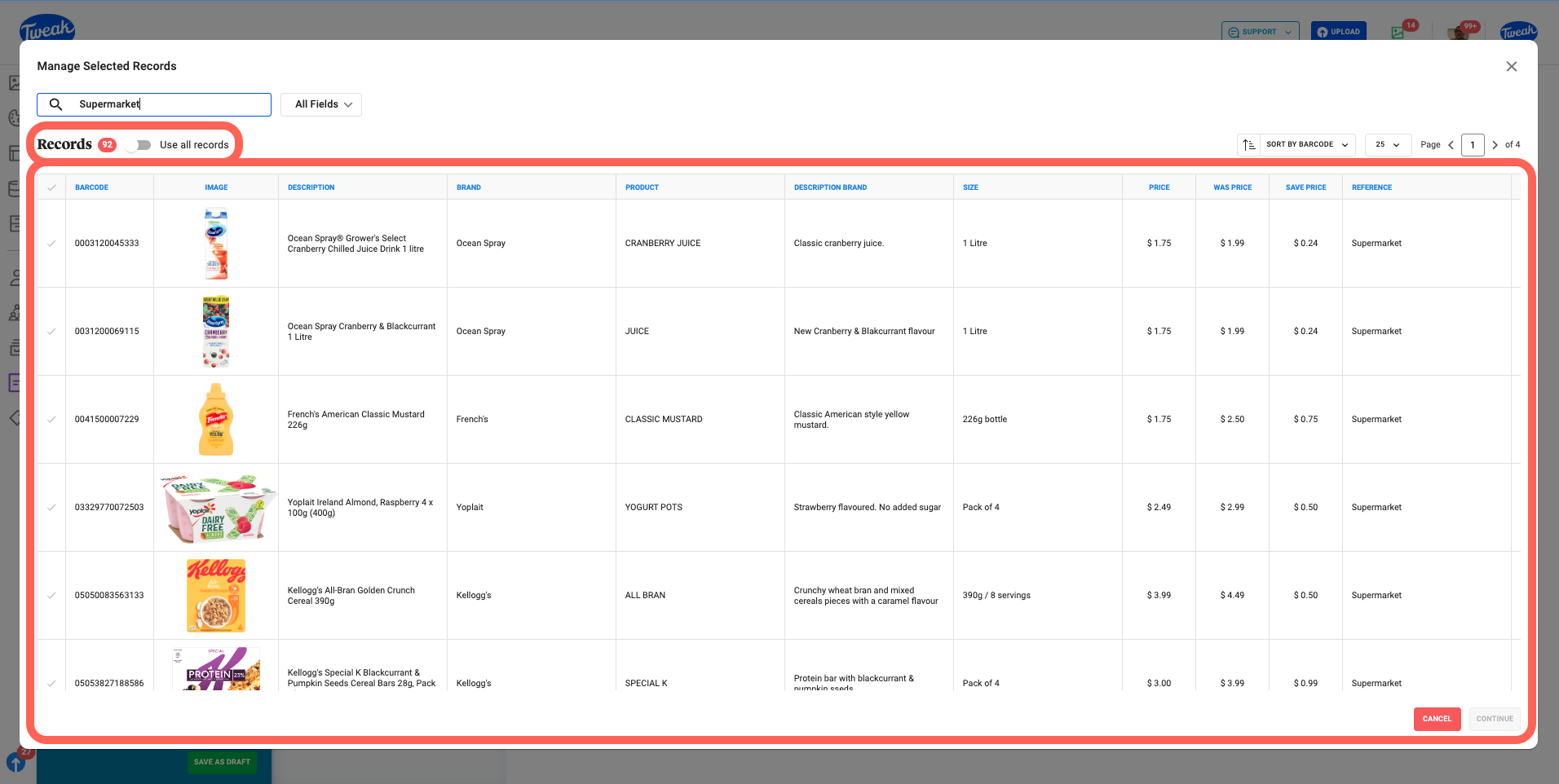Toggle select-all checkbox in table header
The height and width of the screenshot is (784, 1559).
[x=51, y=187]
